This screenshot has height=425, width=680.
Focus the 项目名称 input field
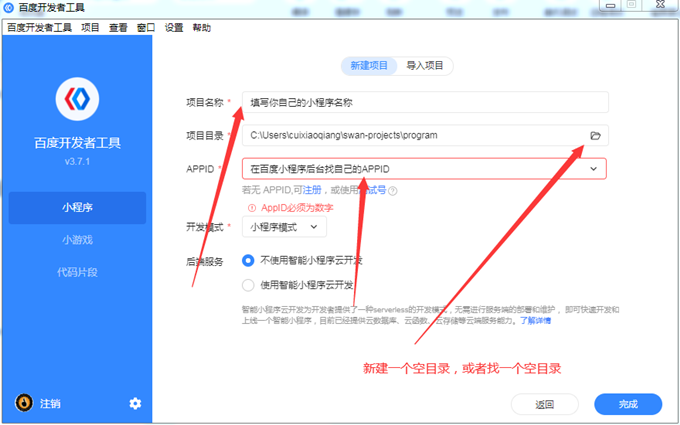point(425,102)
